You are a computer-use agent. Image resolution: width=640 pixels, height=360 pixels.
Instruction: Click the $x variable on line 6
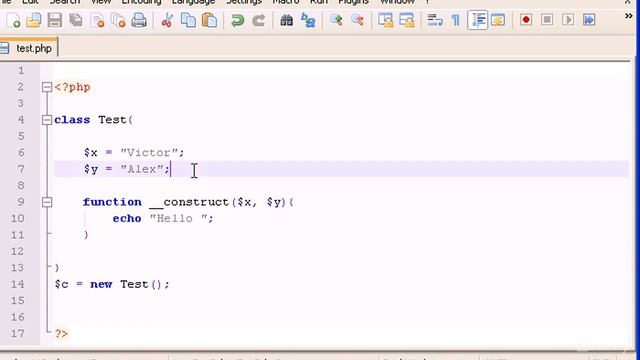pyautogui.click(x=91, y=153)
